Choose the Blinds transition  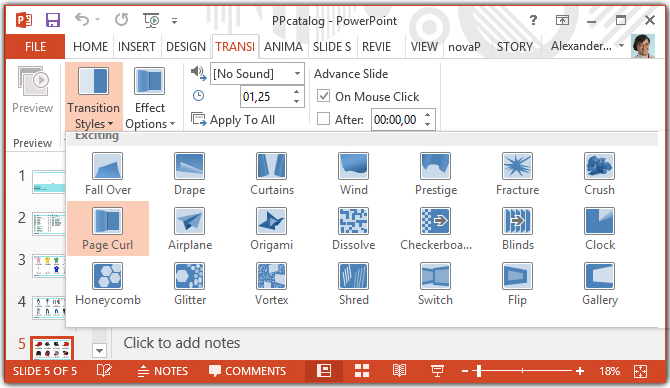coord(517,229)
